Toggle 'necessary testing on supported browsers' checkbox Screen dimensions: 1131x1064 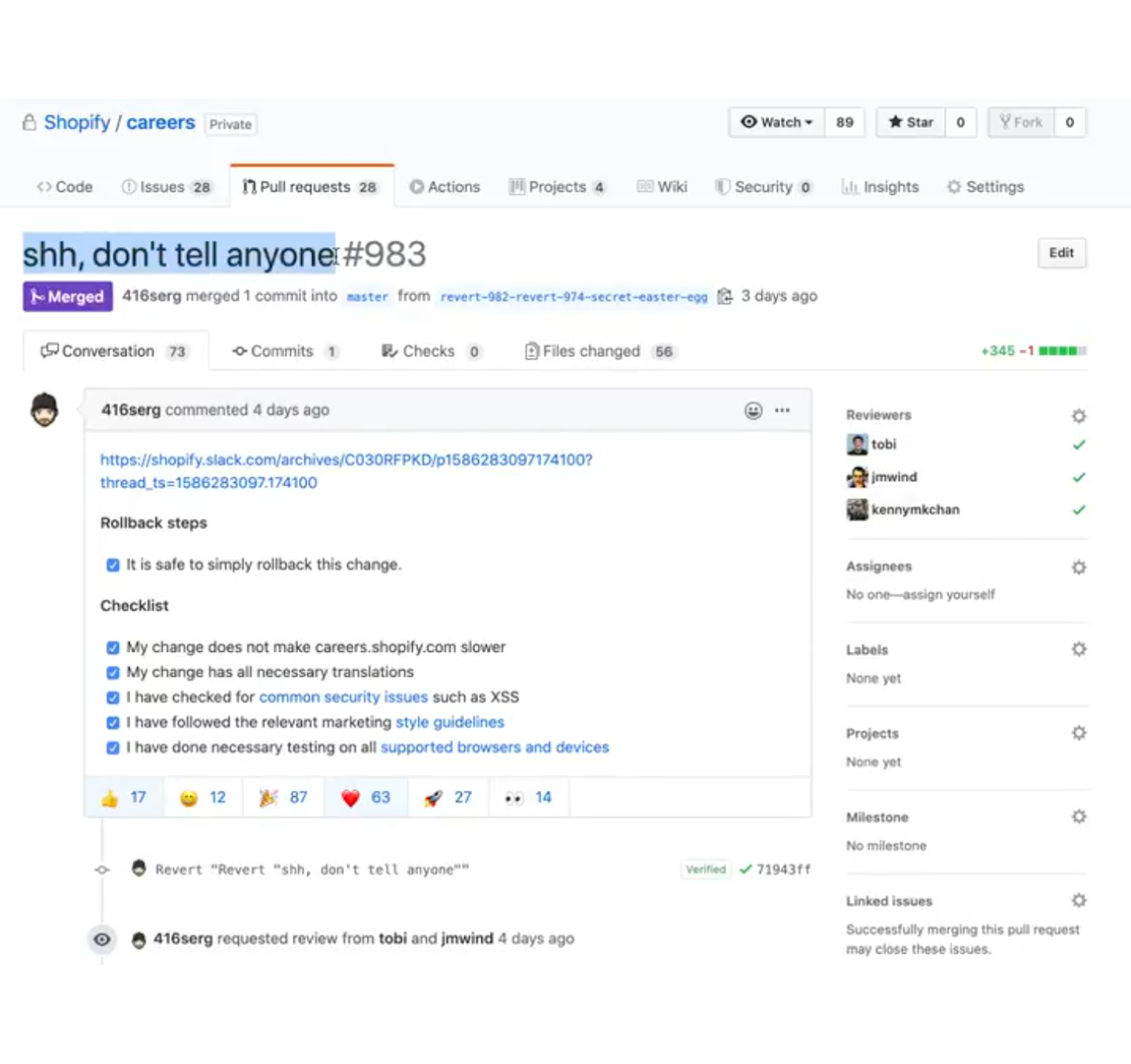(113, 747)
